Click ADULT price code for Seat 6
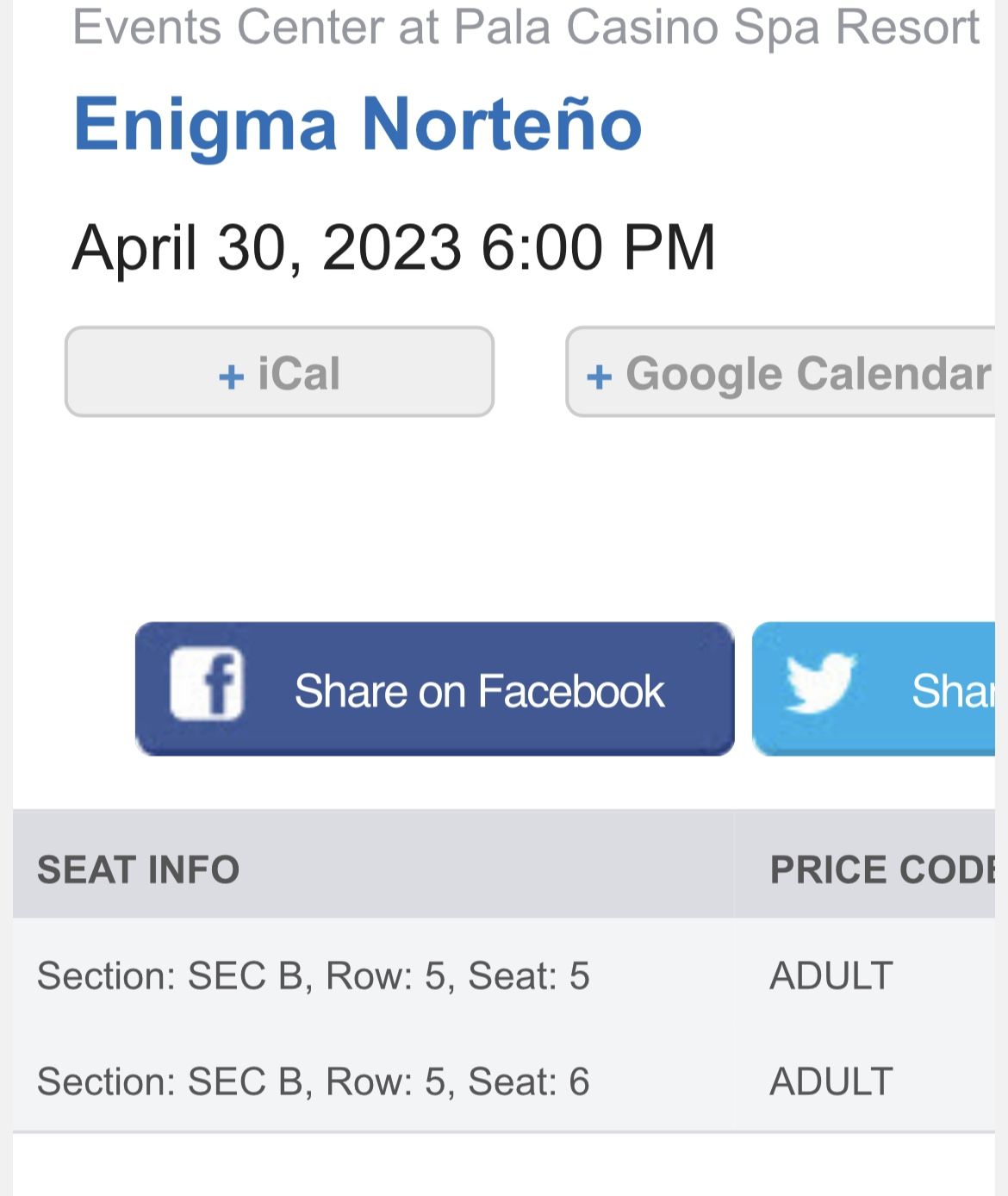1008x1196 pixels. coord(831,1081)
